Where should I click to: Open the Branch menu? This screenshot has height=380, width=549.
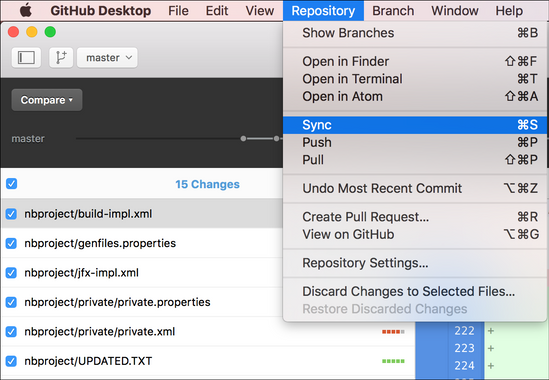(393, 11)
